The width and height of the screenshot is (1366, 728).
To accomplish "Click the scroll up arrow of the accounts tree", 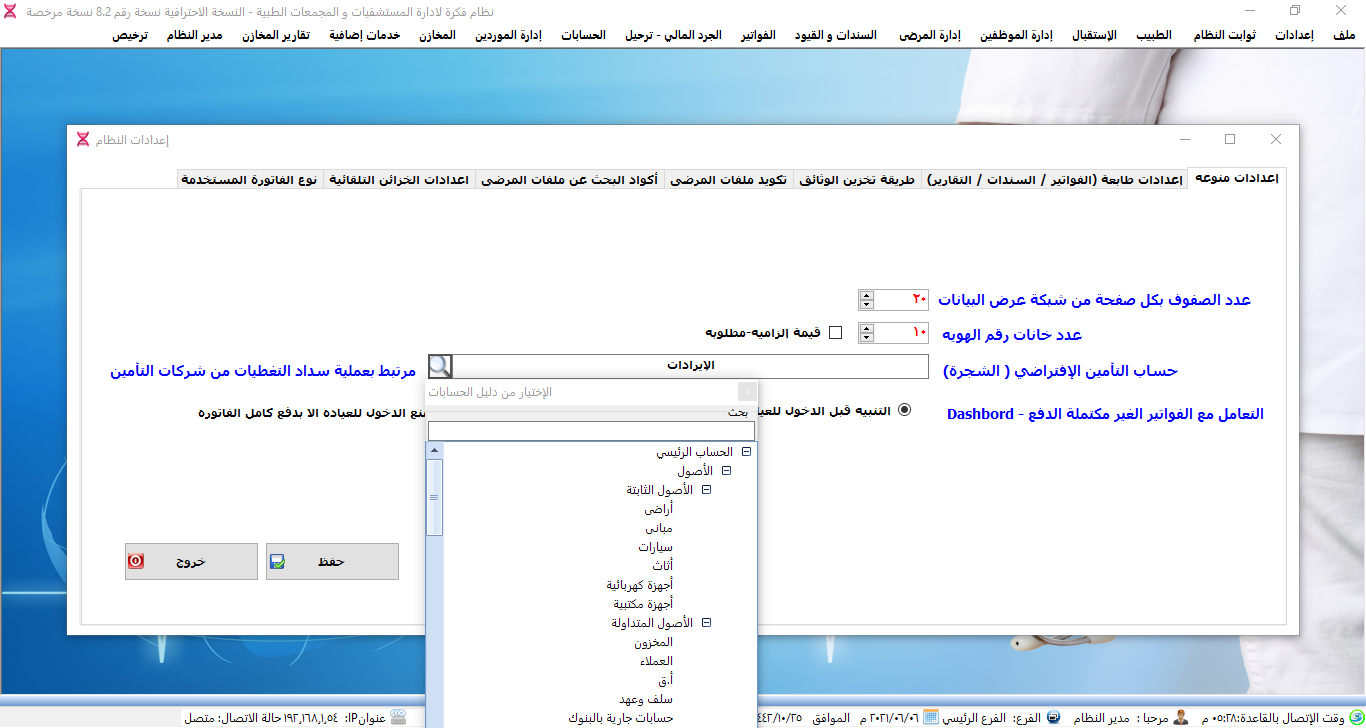I will point(434,451).
